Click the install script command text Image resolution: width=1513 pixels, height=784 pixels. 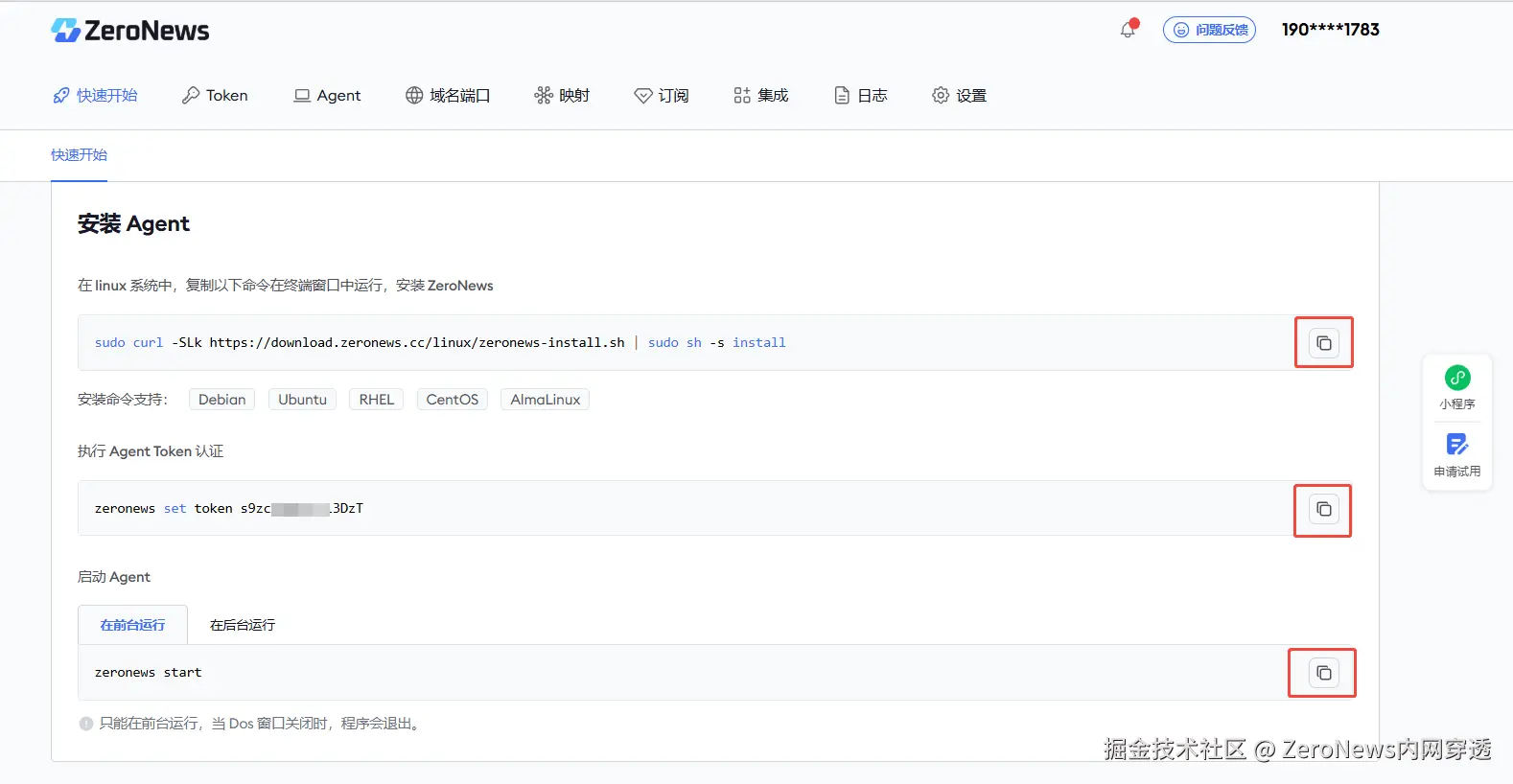(x=440, y=343)
